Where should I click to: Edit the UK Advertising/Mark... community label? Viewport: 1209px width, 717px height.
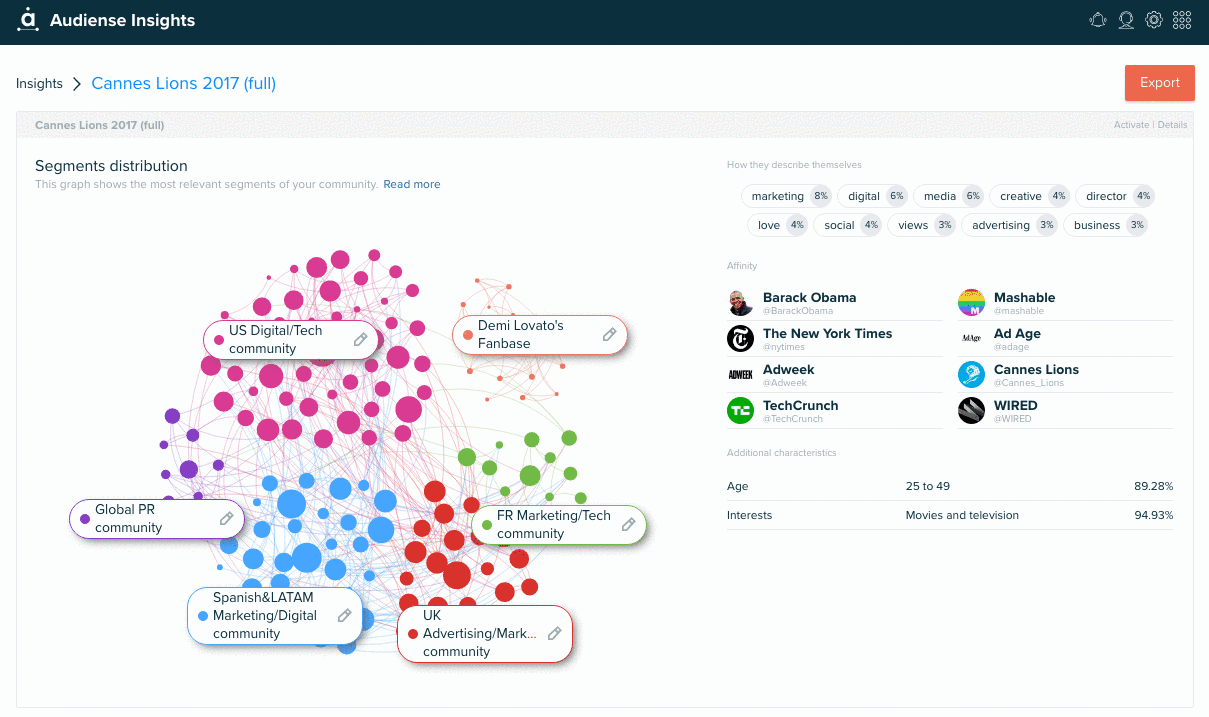(554, 634)
